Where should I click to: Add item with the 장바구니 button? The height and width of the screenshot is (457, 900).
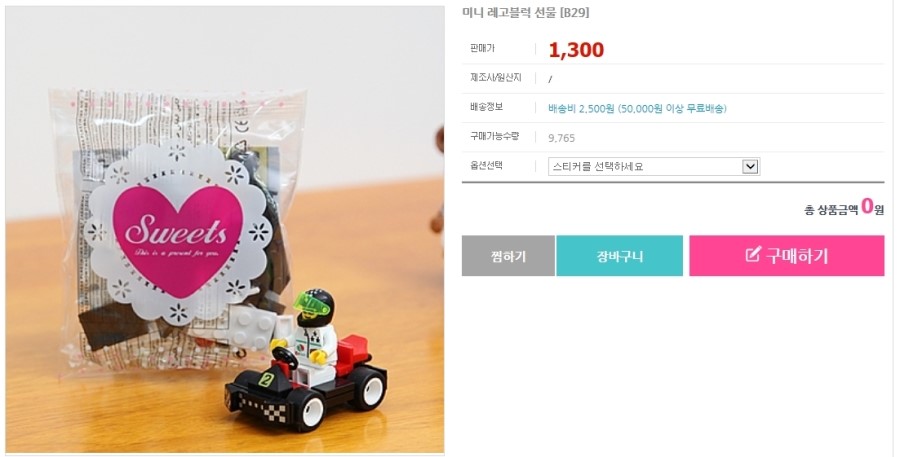tap(619, 255)
